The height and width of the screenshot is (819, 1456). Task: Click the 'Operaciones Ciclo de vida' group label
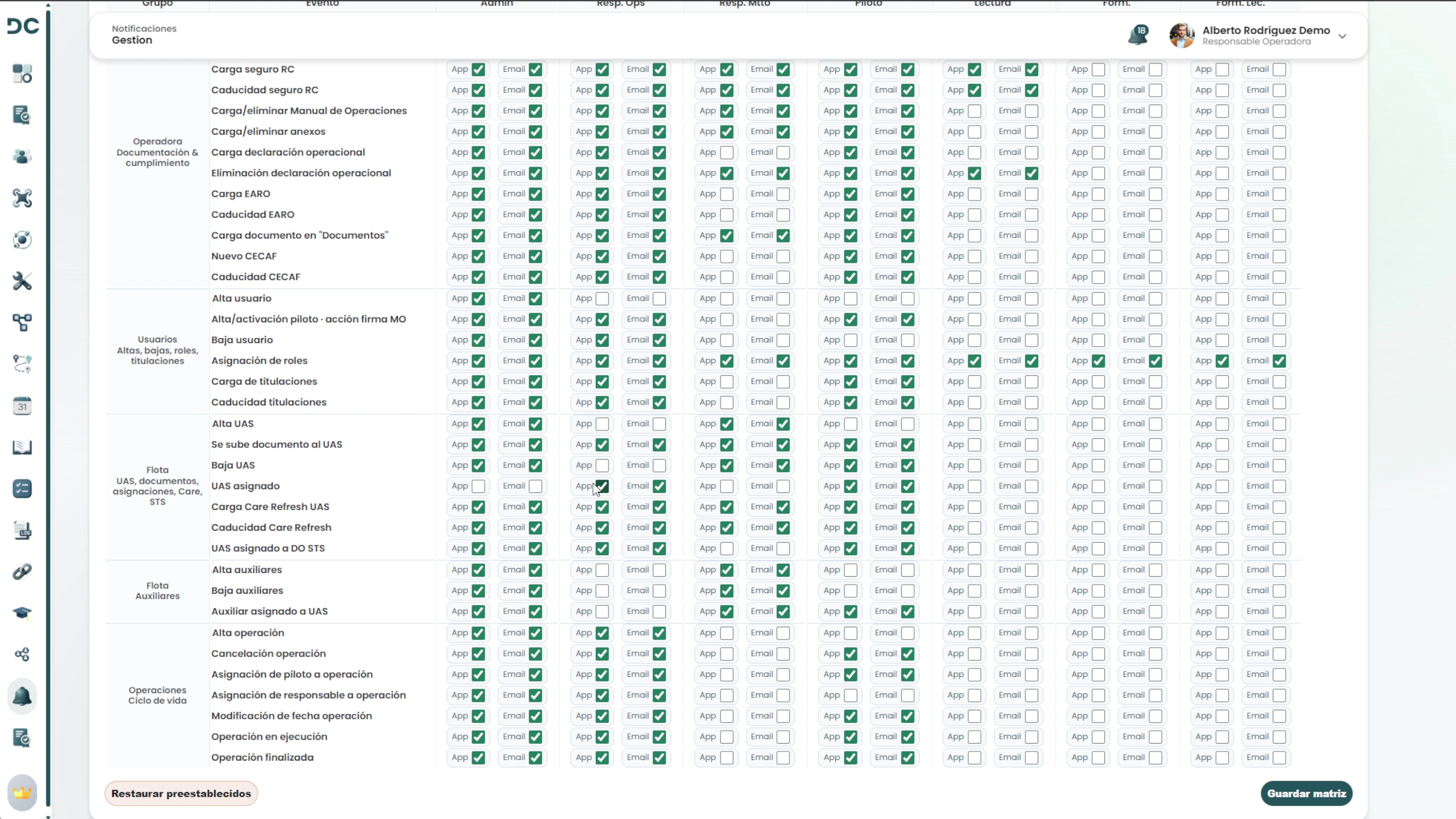point(157,695)
